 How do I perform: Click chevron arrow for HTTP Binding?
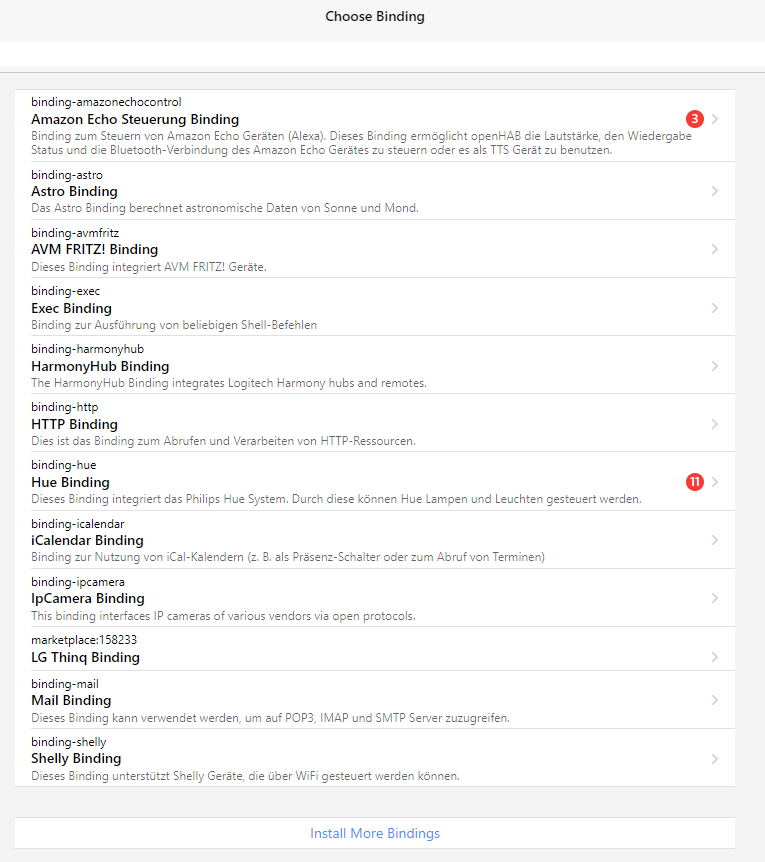(715, 424)
